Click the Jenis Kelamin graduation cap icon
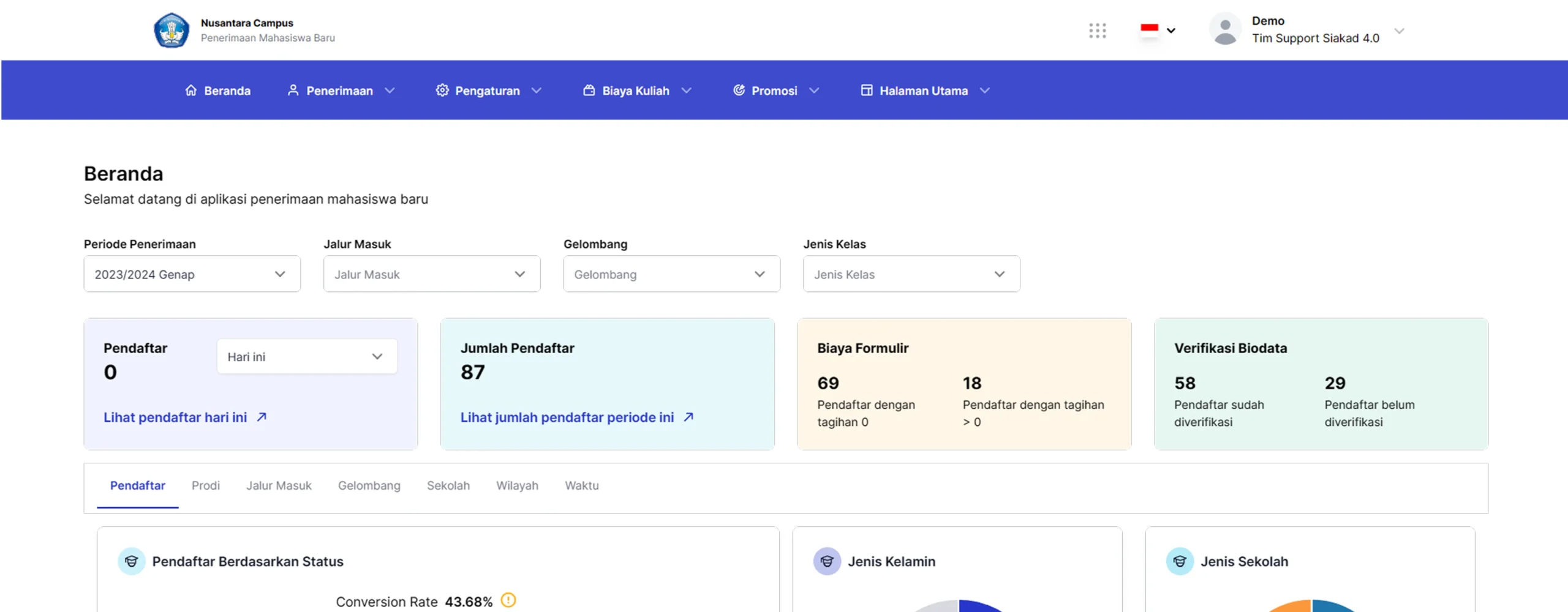Image resolution: width=1568 pixels, height=612 pixels. (x=826, y=561)
